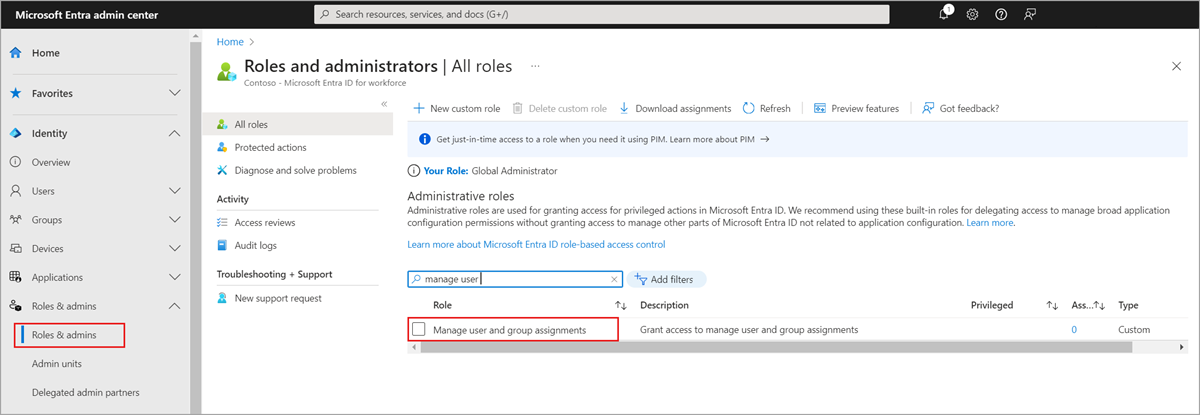Viewport: 1200px width, 415px height.
Task: Open the notifications bell icon
Action: (x=944, y=15)
